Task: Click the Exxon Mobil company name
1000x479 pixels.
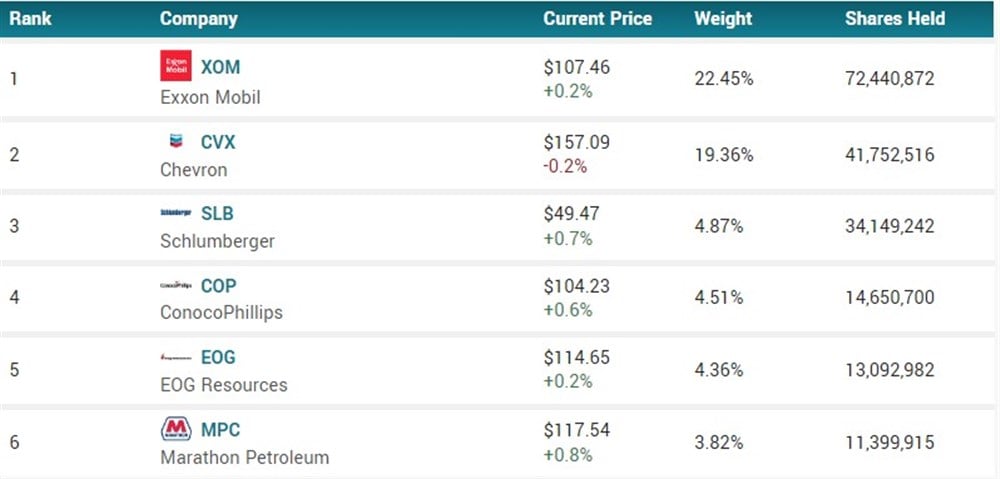Action: click(x=210, y=98)
